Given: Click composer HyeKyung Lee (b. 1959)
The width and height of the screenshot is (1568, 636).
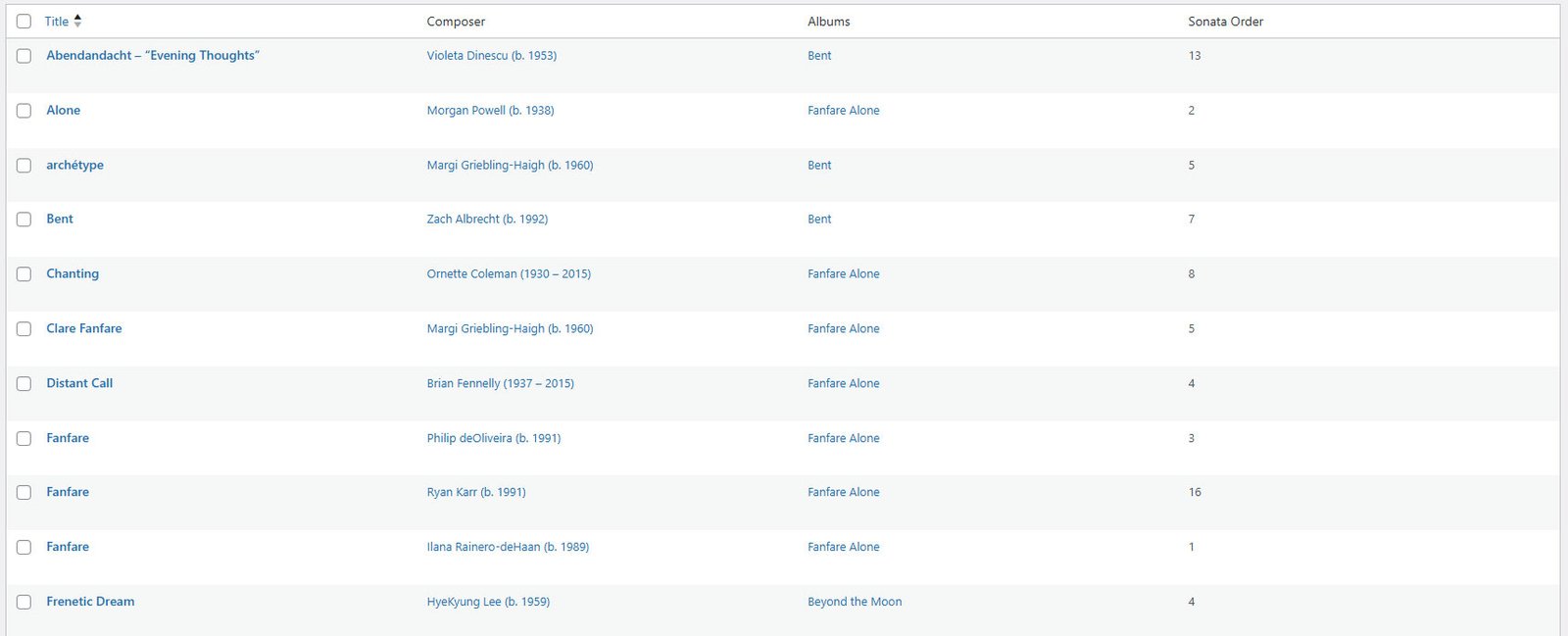Looking at the screenshot, I should pyautogui.click(x=488, y=603).
